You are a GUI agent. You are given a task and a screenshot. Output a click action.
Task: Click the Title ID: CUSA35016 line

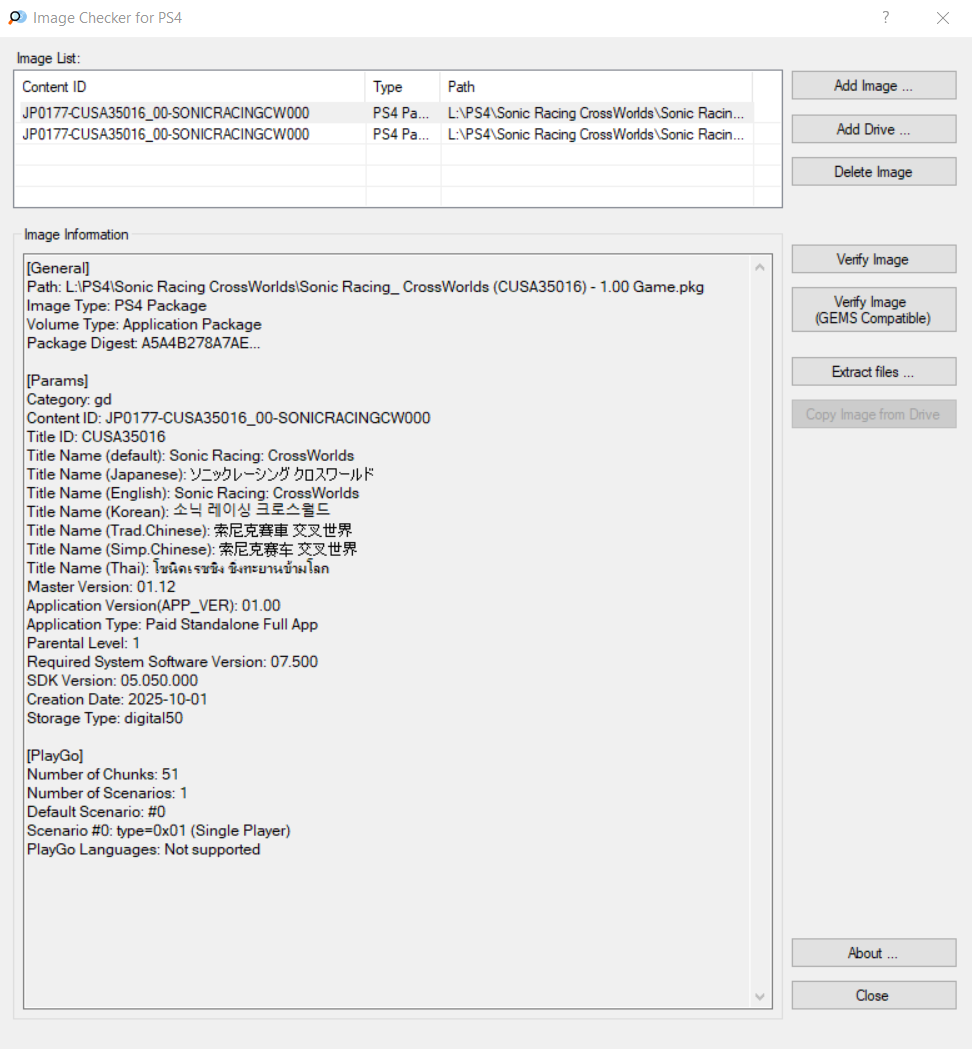point(96,437)
